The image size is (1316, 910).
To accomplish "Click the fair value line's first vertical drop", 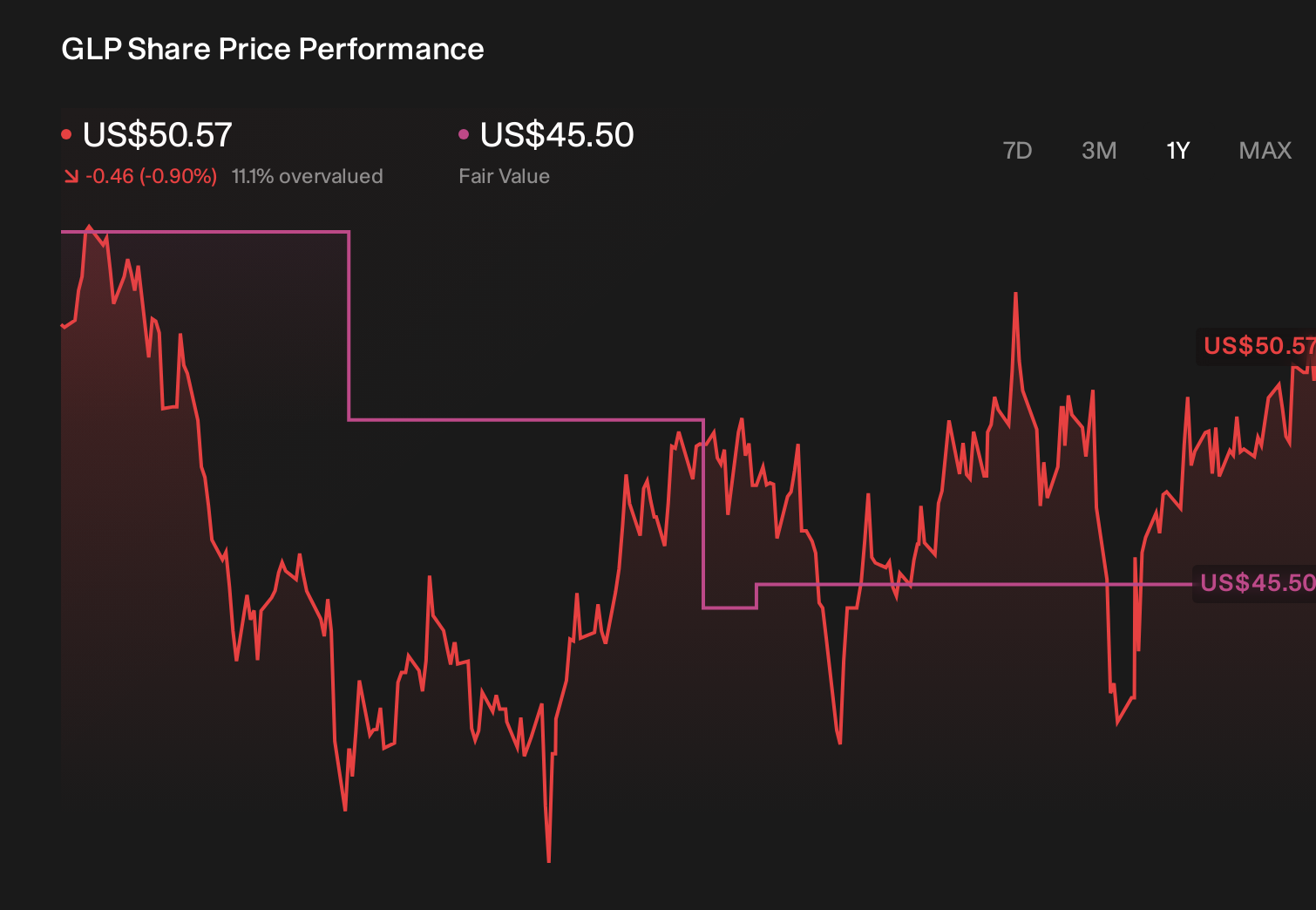I will pyautogui.click(x=349, y=326).
